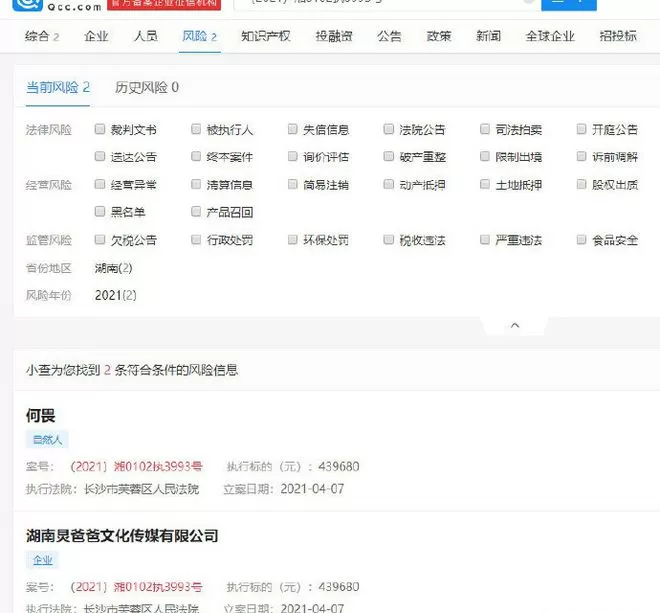Open the 何畏 person result
This screenshot has width=660, height=613.
pos(40,416)
